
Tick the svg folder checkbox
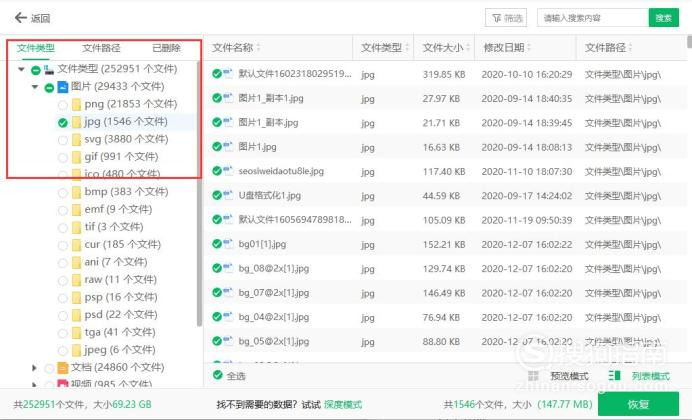63,140
